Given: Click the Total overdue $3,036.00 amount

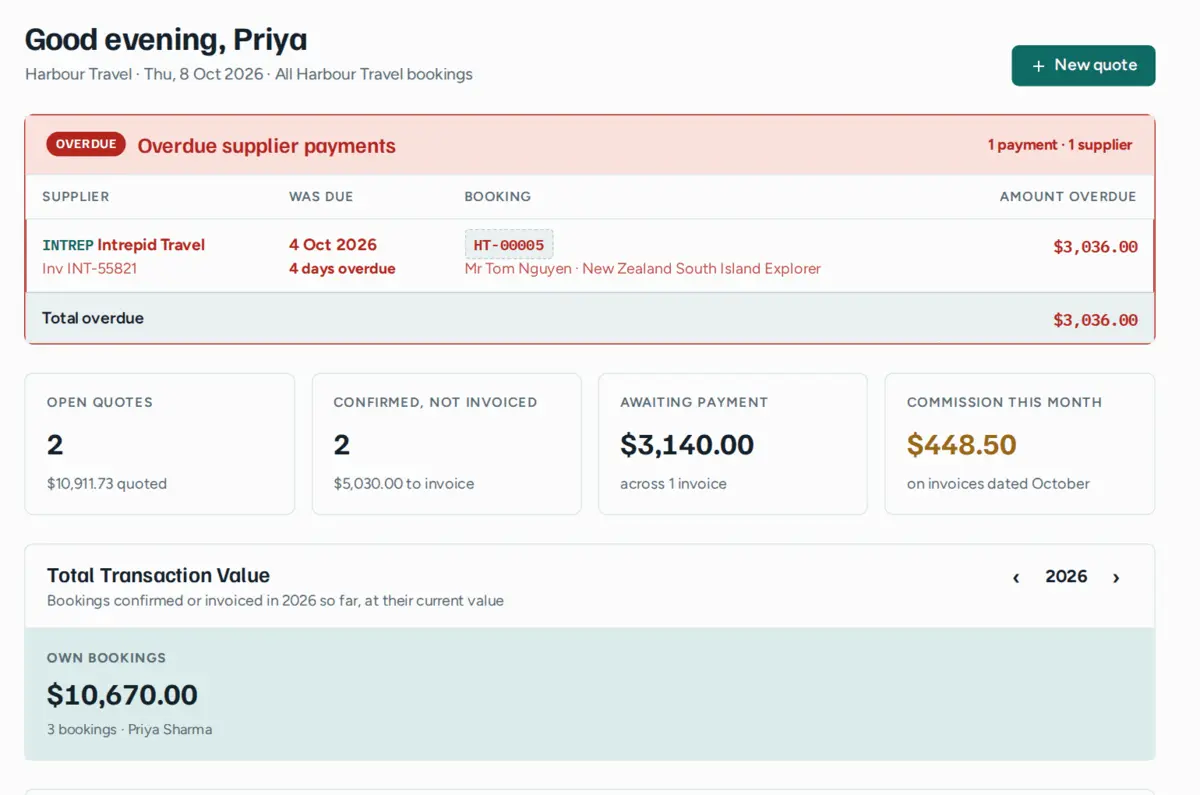Looking at the screenshot, I should tap(1095, 319).
